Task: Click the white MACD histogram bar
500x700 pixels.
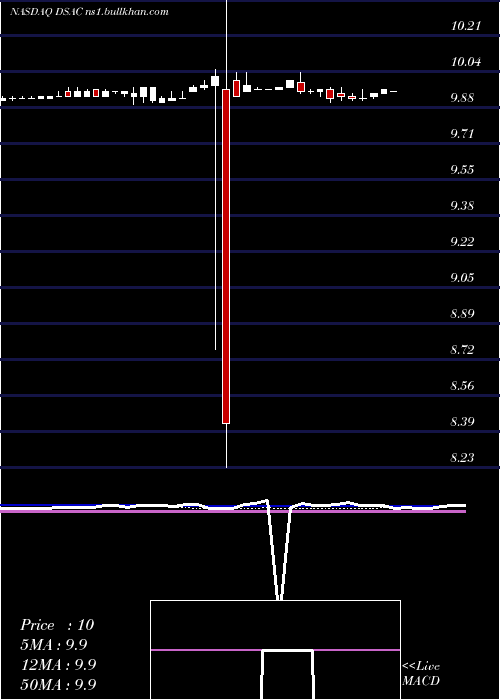Action: (288, 675)
